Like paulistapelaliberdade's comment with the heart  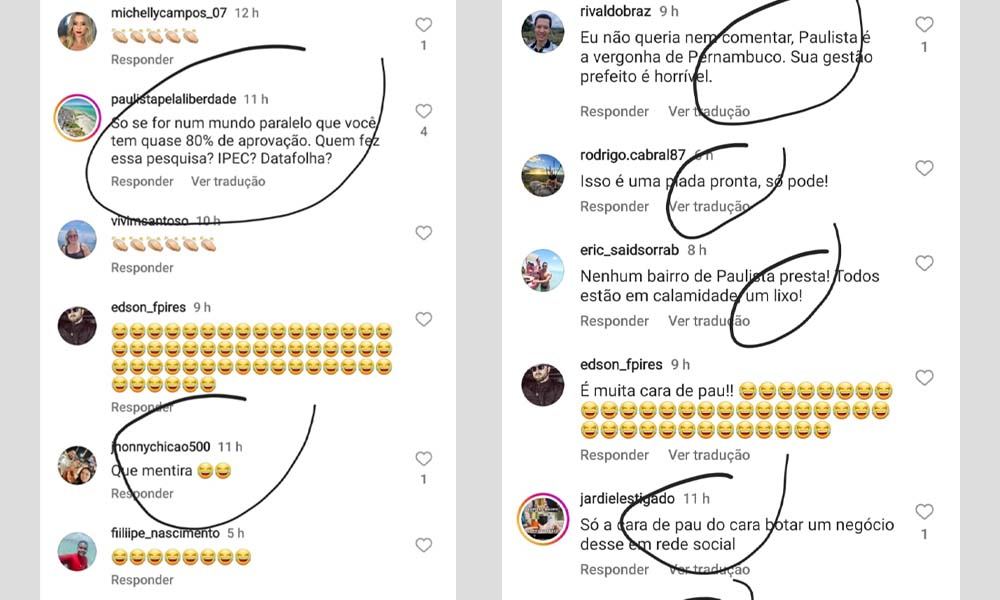click(x=423, y=111)
